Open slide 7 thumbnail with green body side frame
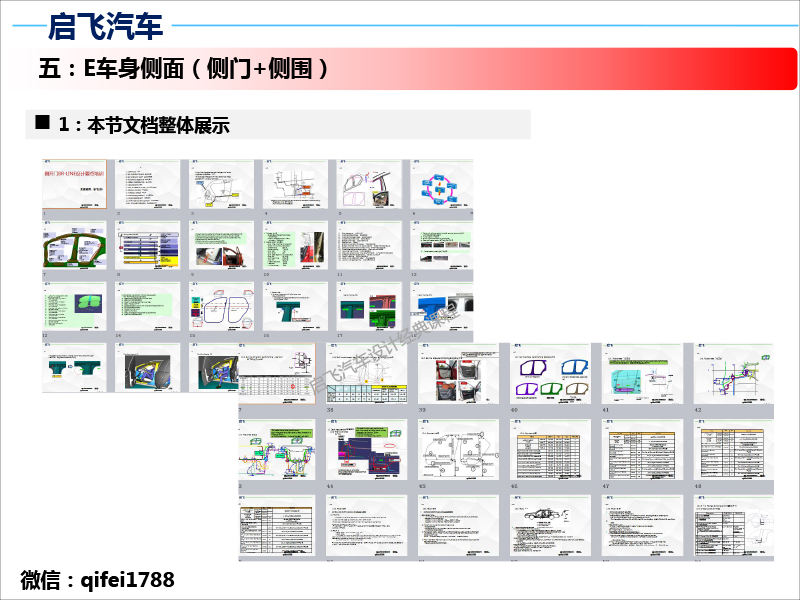 (x=74, y=245)
